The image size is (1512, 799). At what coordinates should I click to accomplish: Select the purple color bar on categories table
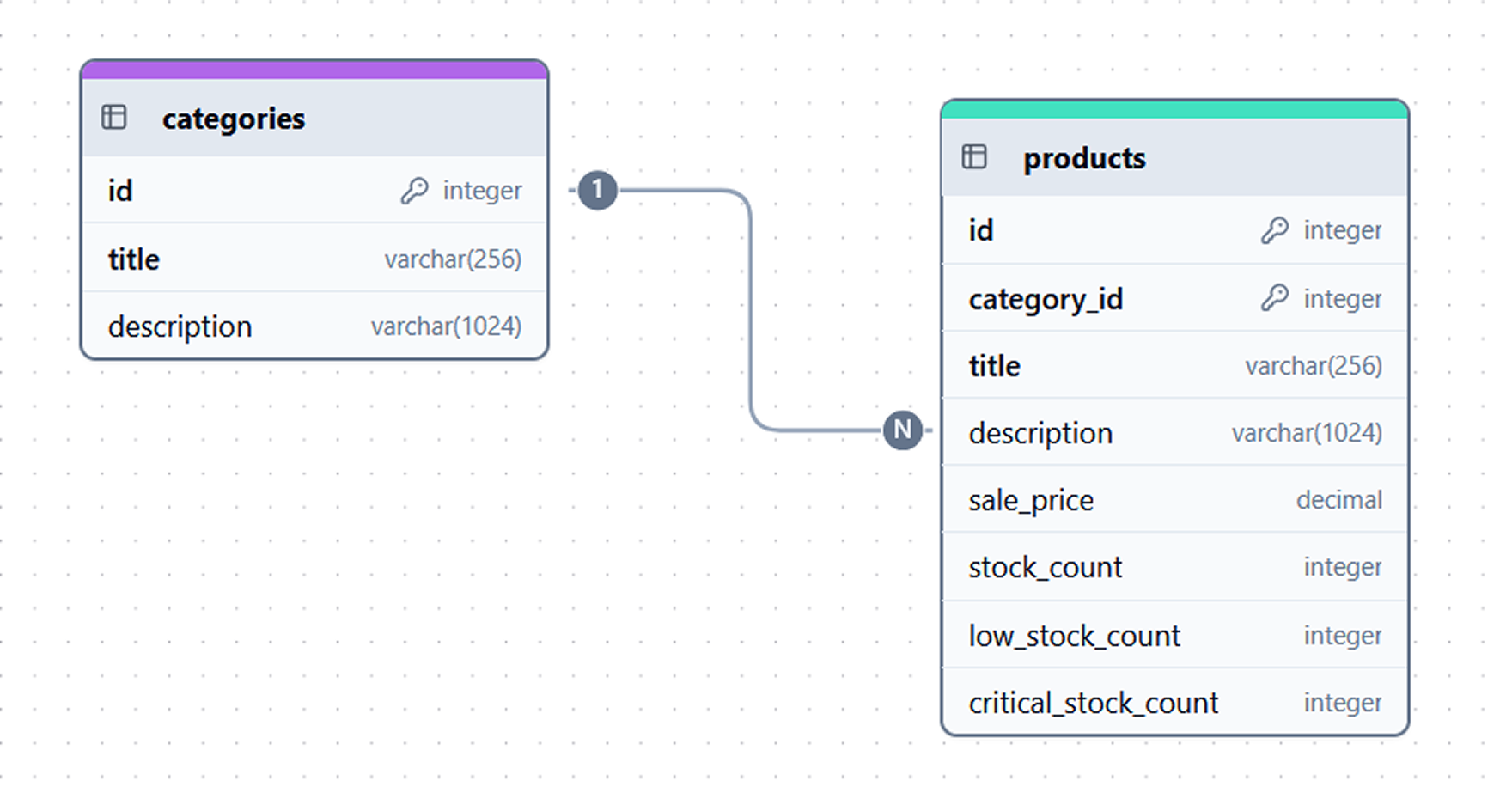point(314,70)
